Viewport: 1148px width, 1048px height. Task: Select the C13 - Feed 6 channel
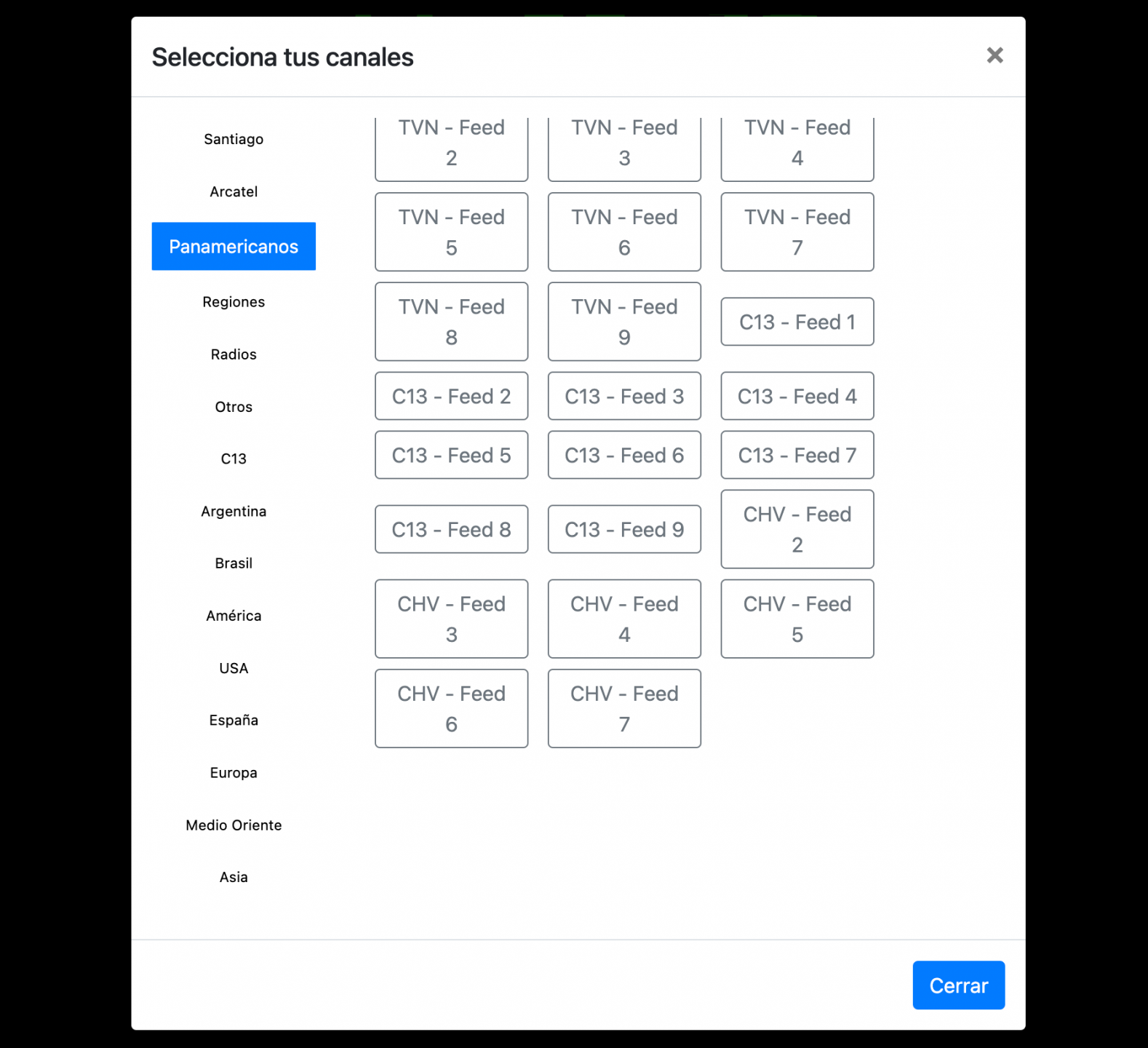[624, 455]
